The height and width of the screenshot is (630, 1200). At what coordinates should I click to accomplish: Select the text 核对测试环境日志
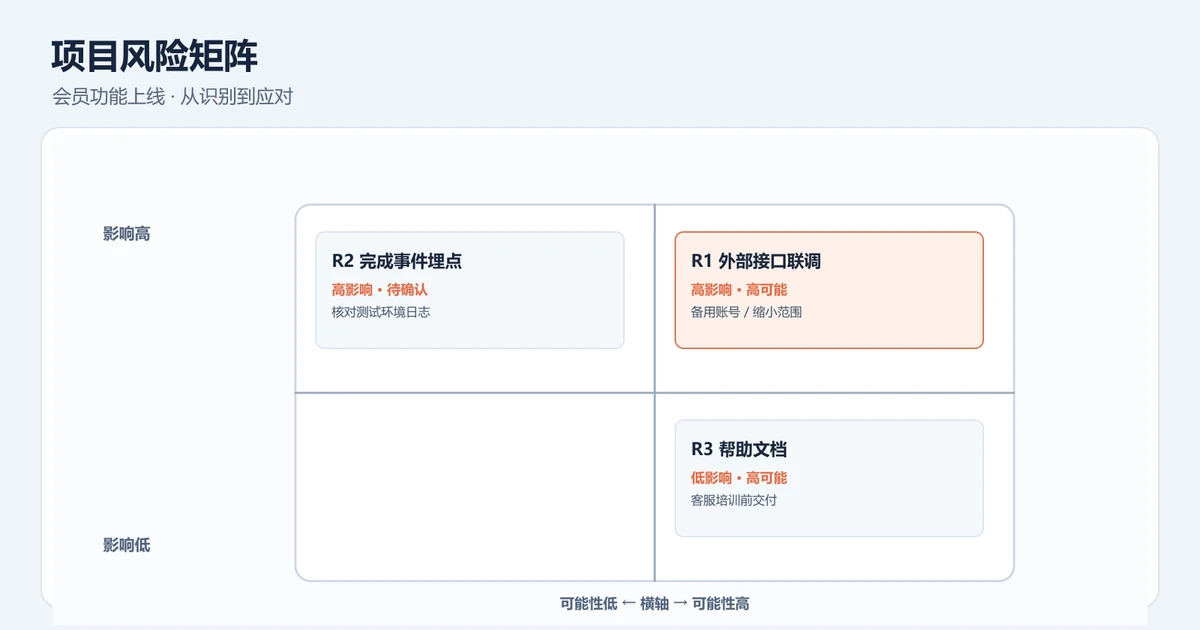(381, 312)
